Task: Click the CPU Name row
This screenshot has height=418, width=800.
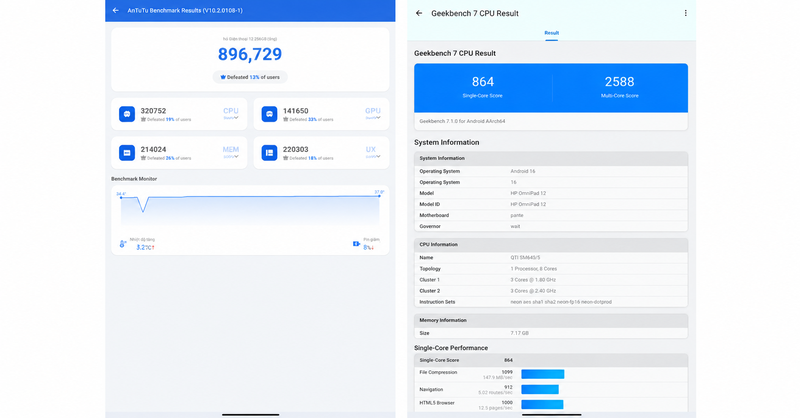Action: [x=551, y=258]
